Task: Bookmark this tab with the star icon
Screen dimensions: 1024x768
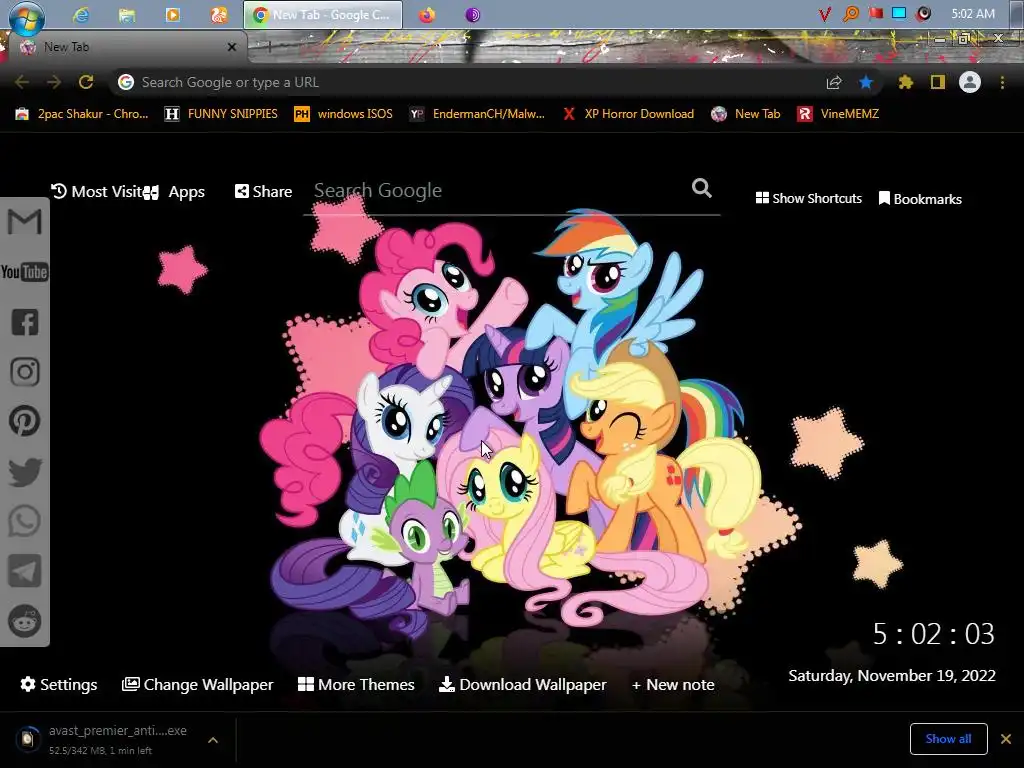Action: [x=866, y=82]
